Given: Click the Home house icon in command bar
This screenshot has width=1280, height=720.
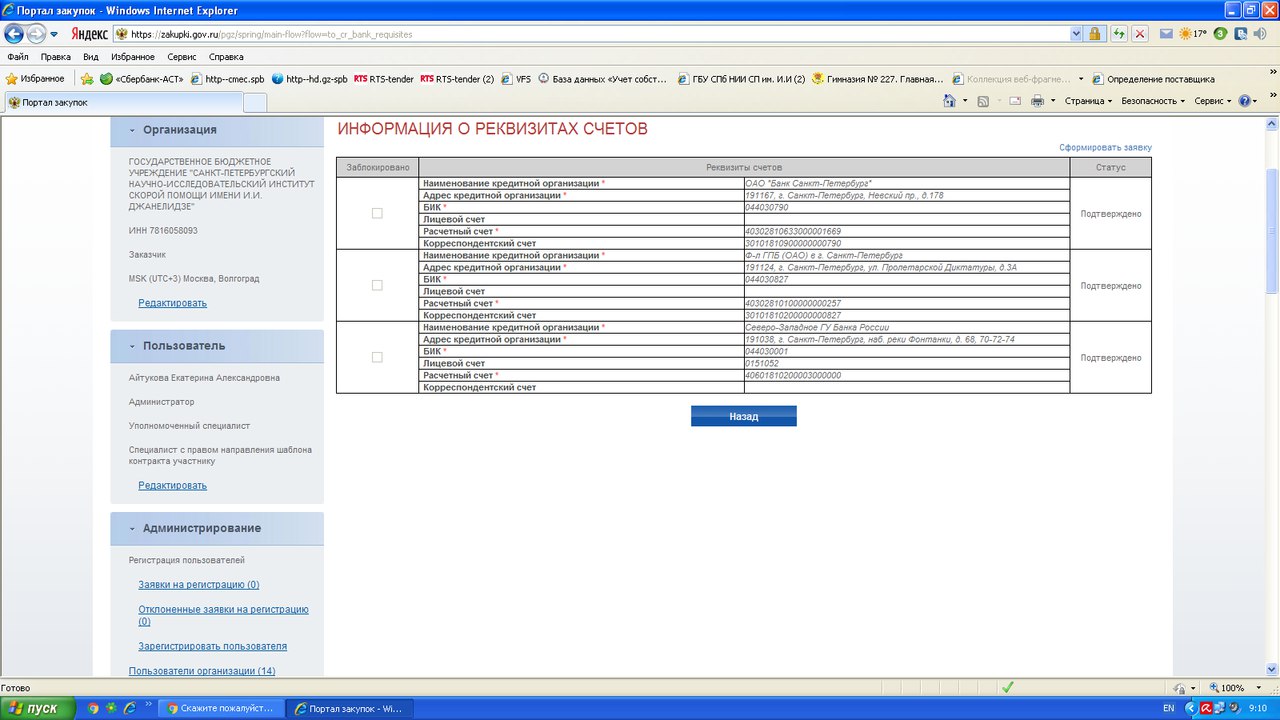Looking at the screenshot, I should (950, 101).
